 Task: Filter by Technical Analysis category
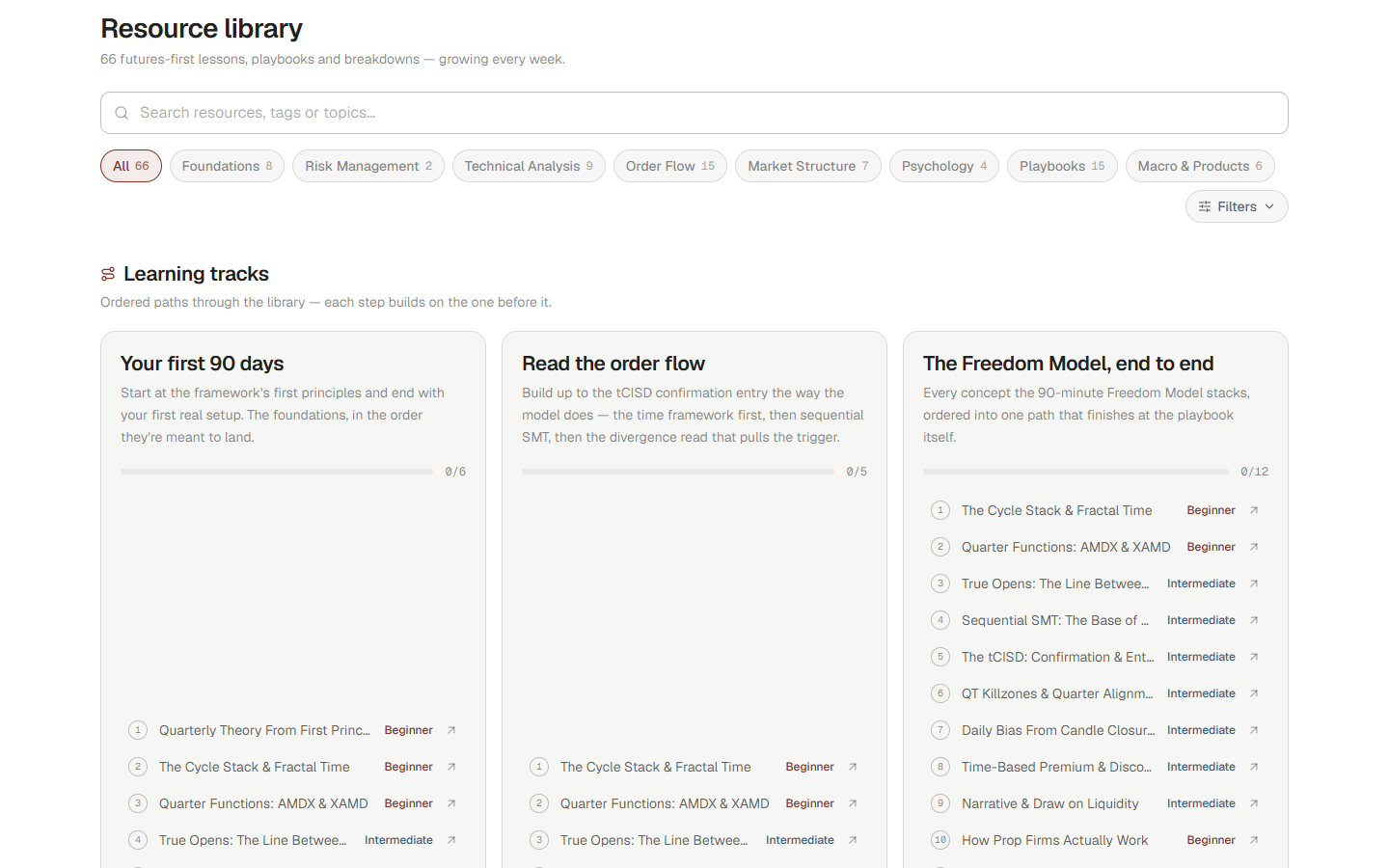click(529, 166)
